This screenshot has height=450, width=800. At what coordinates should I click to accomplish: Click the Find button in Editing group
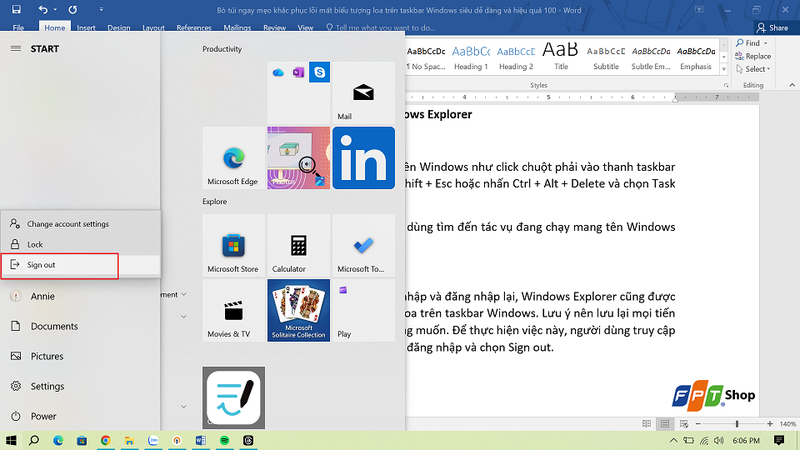(x=748, y=43)
